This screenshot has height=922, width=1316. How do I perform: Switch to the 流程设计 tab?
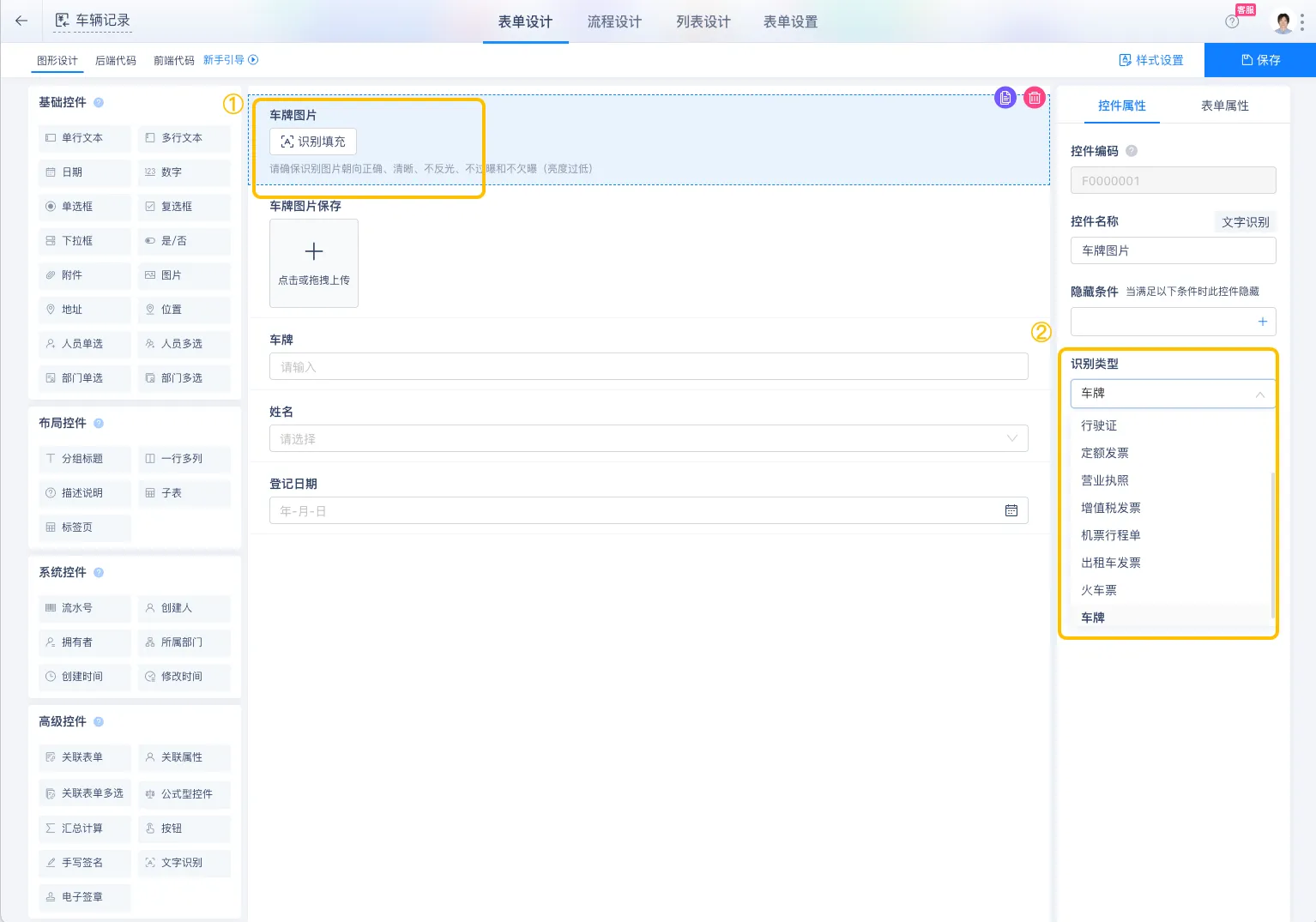614,21
